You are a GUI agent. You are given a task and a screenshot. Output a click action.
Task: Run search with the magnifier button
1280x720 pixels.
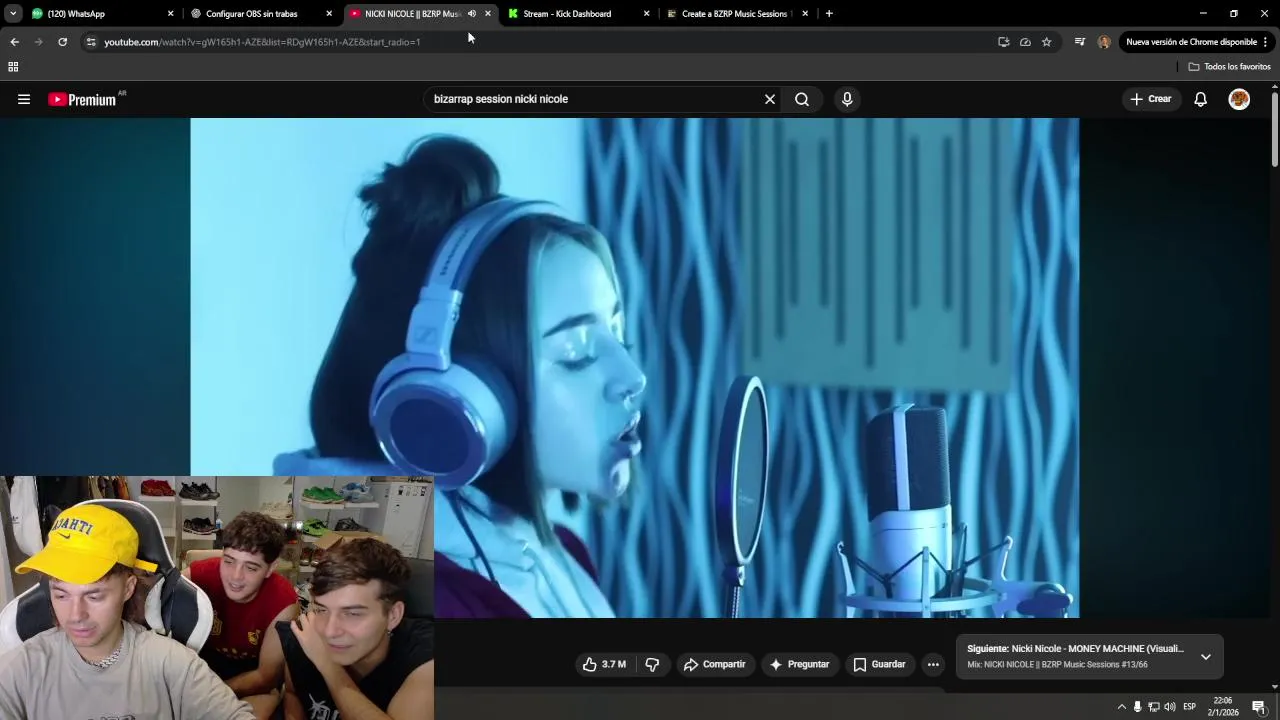(x=802, y=99)
